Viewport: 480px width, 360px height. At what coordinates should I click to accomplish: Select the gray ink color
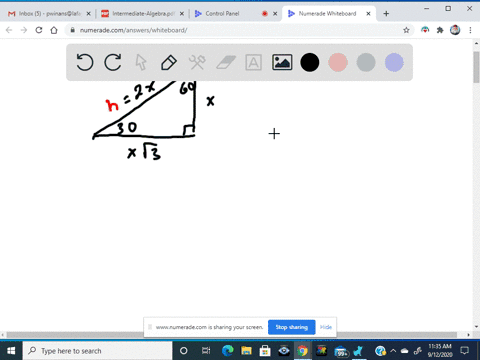tap(366, 62)
